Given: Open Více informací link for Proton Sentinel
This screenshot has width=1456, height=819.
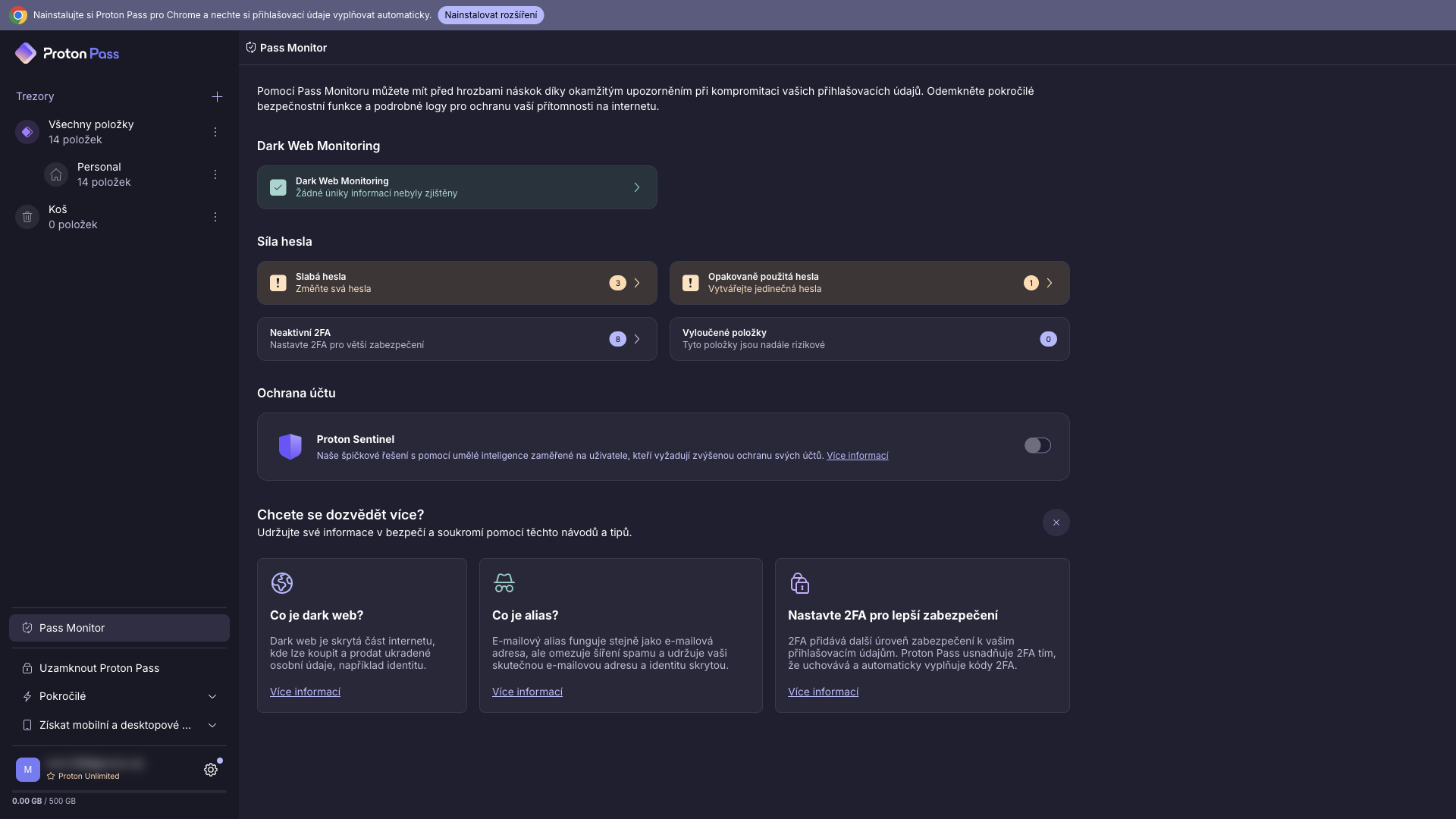Looking at the screenshot, I should pyautogui.click(x=857, y=456).
